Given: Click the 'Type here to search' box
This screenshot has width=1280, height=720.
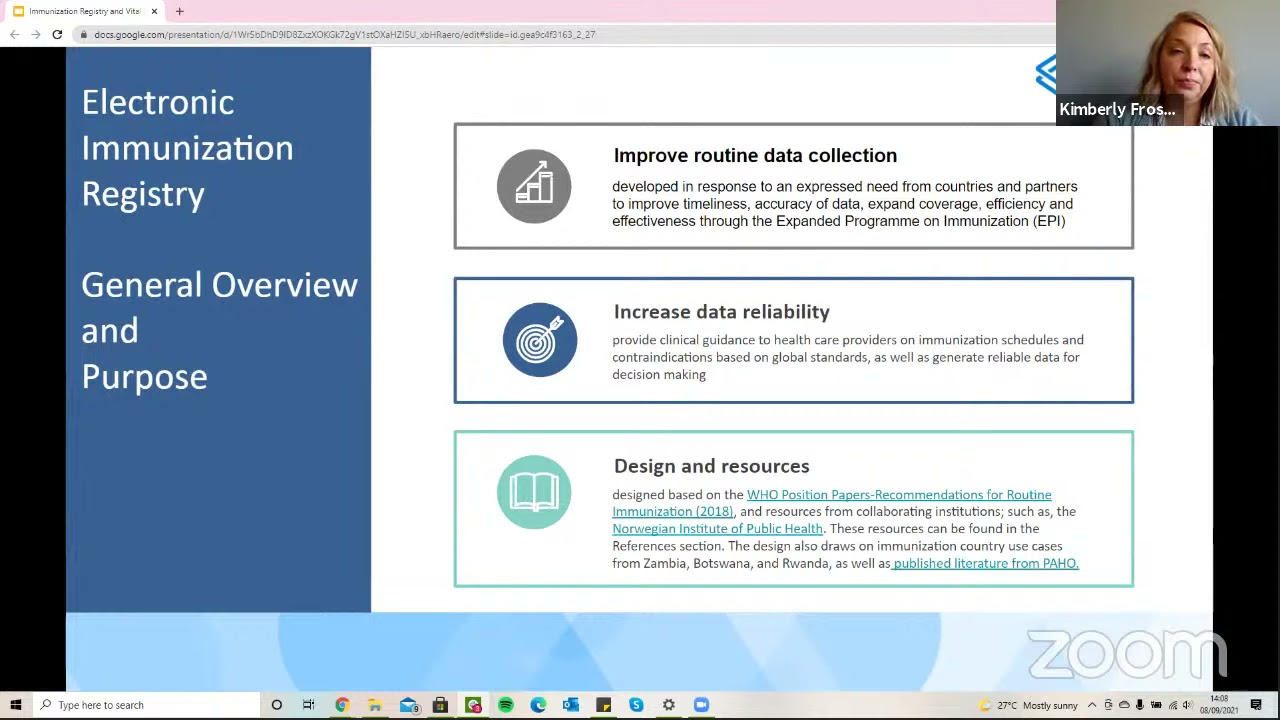Looking at the screenshot, I should pos(145,705).
